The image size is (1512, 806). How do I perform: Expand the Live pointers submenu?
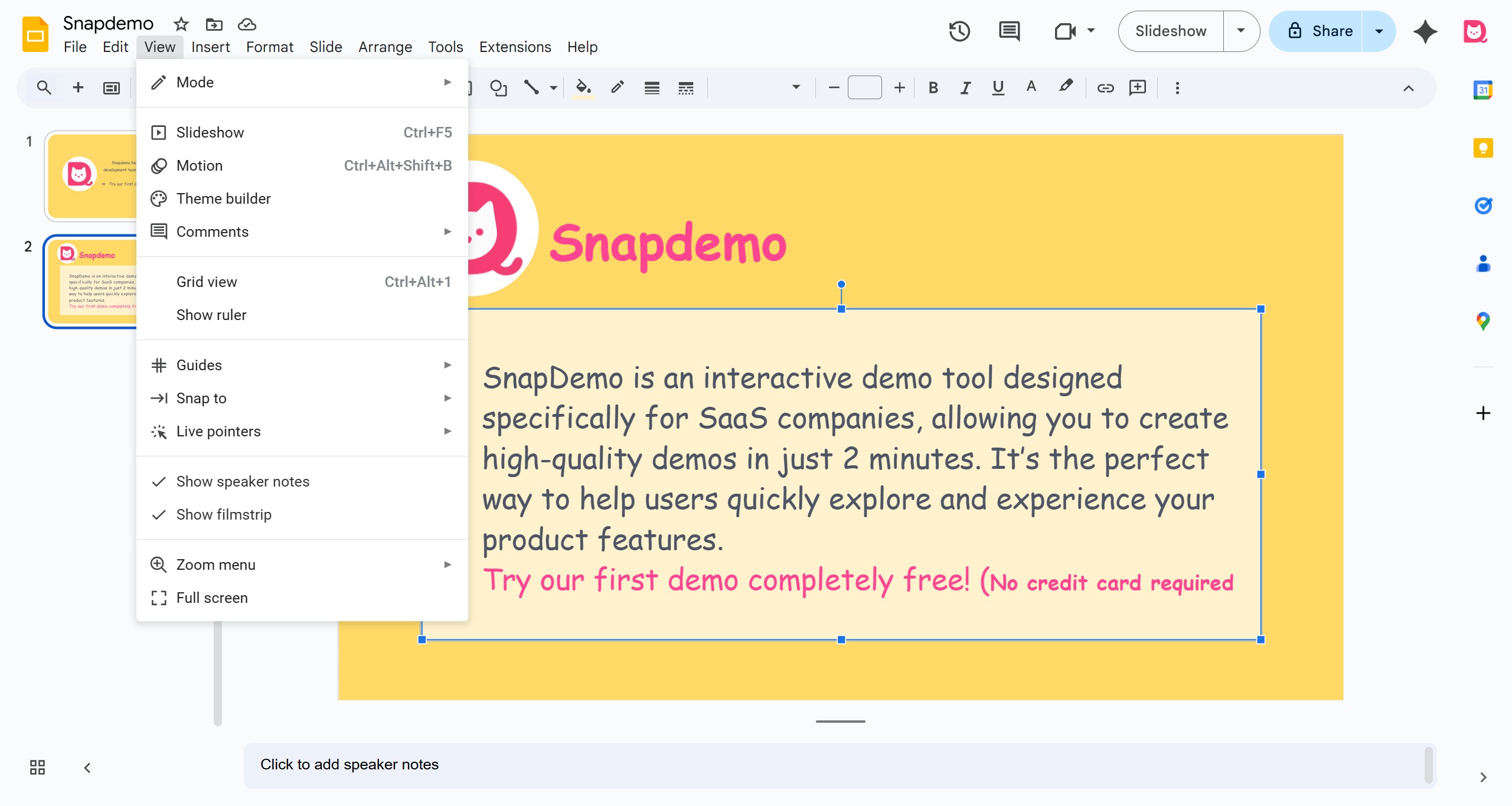point(302,432)
